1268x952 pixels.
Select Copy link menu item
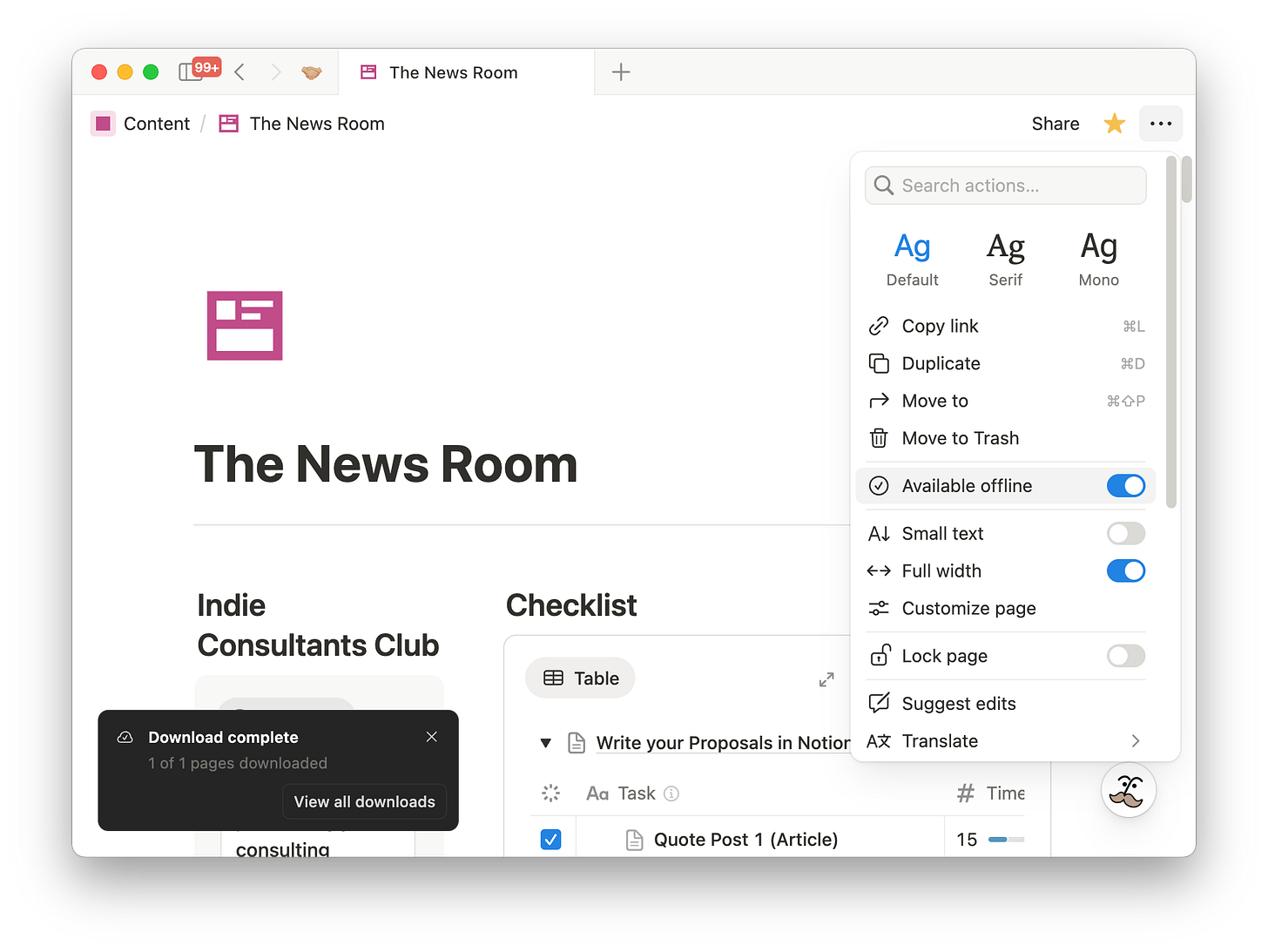point(1006,326)
